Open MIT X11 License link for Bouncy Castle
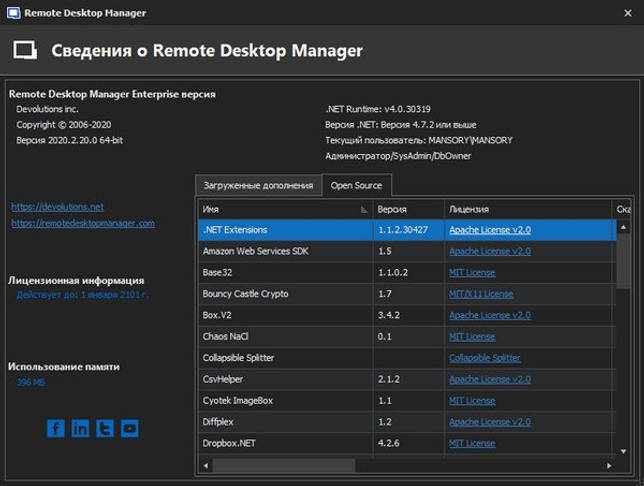This screenshot has width=644, height=486. (481, 294)
